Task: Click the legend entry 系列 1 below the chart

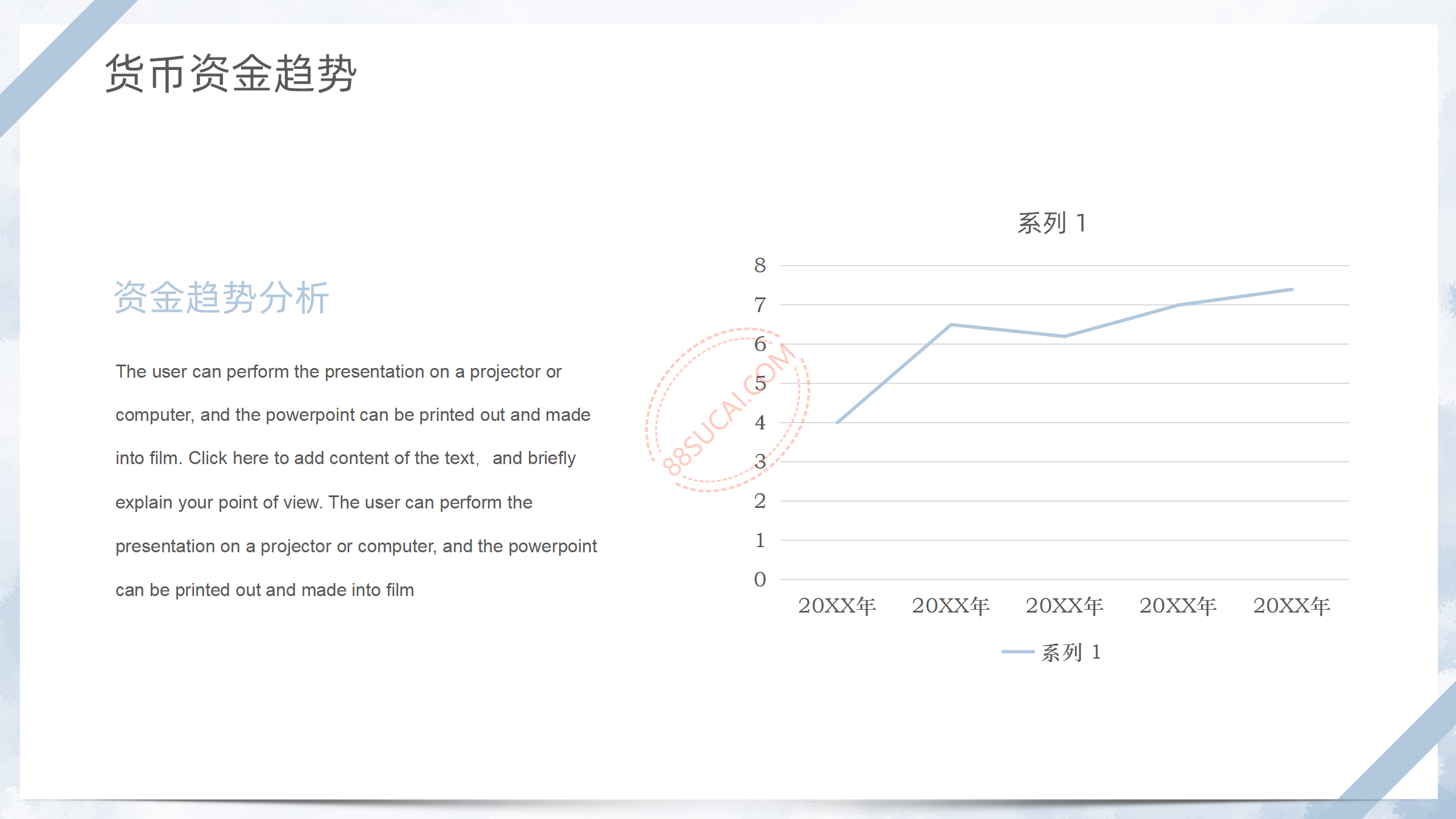Action: pyautogui.click(x=1052, y=652)
